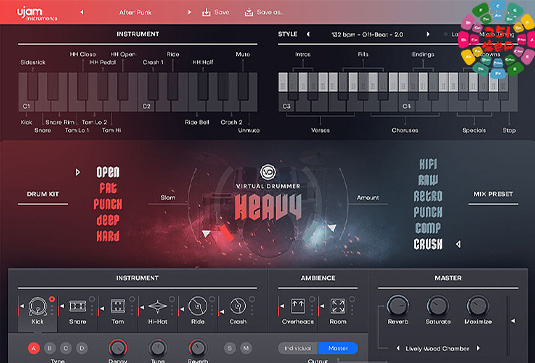
Task: Choose the Deep drum kit
Action: coord(108,220)
